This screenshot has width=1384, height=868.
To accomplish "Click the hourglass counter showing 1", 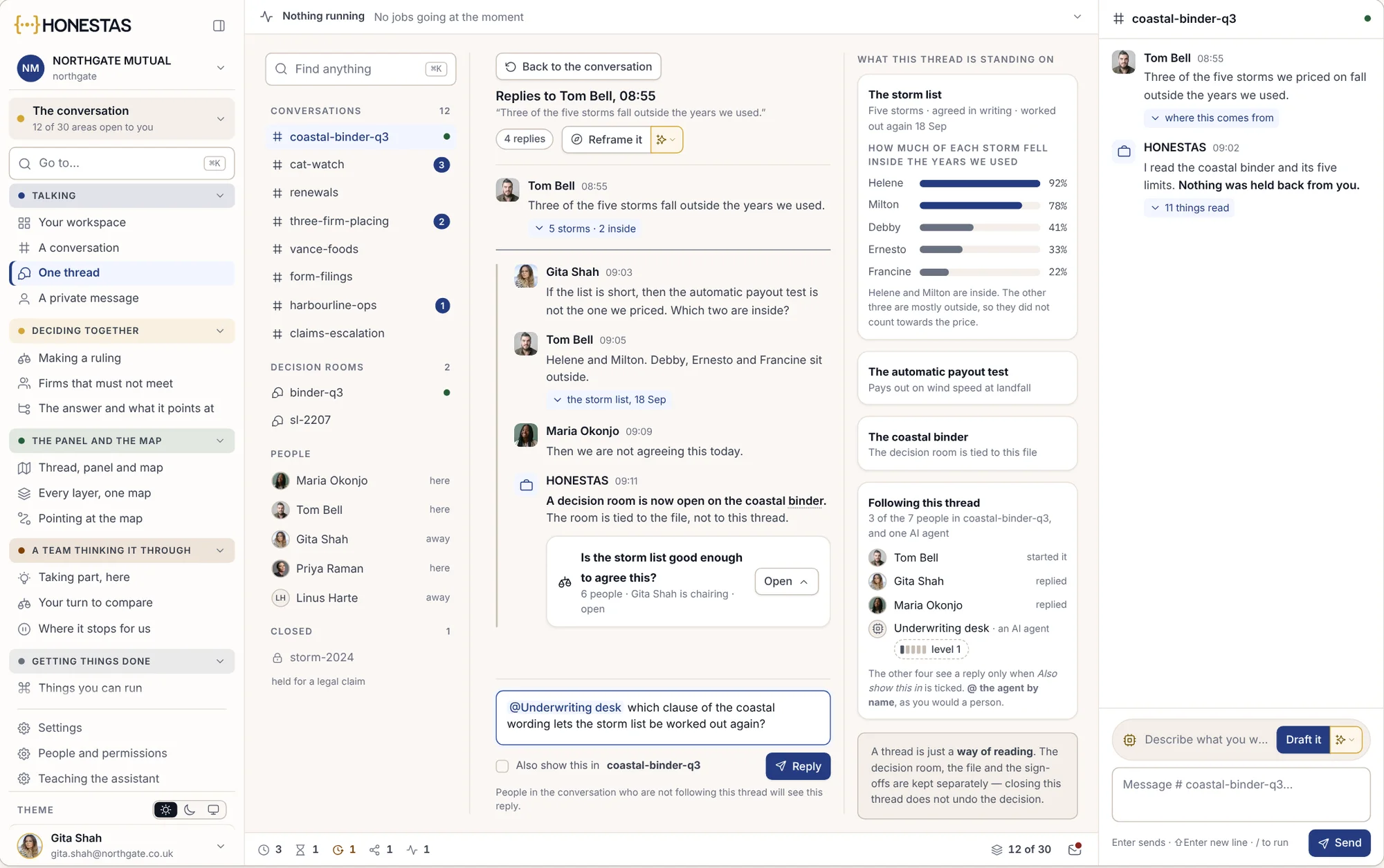I will click(307, 849).
